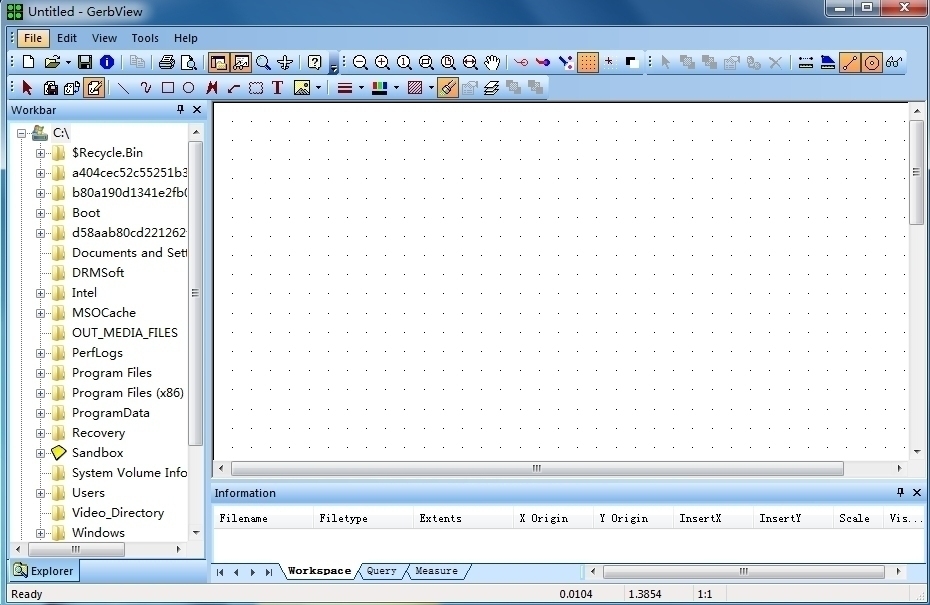The image size is (930, 605).
Task: Pick the dashed rectangle selection tool
Action: [x=256, y=88]
